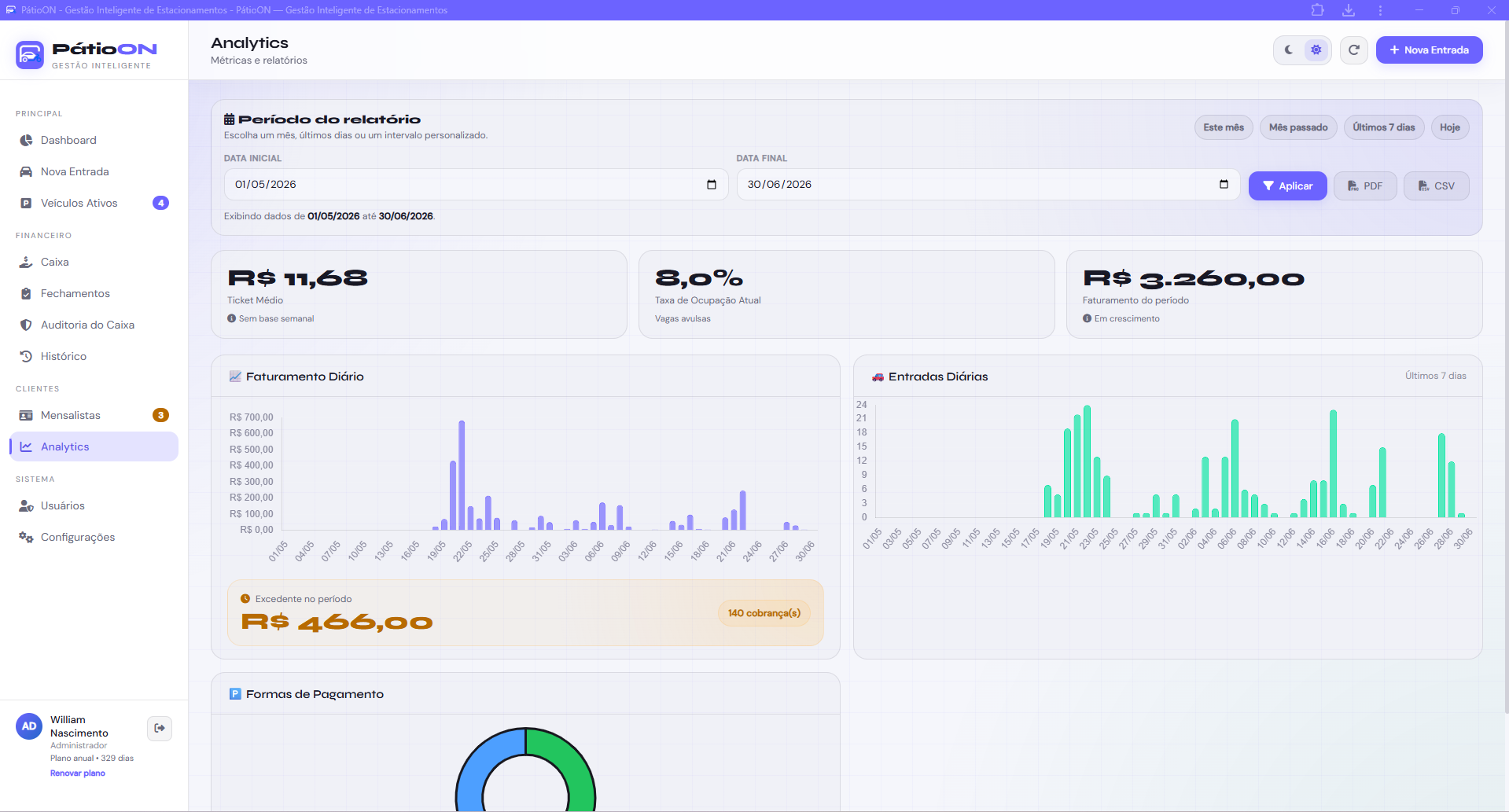Click the Renovar plano link

click(x=78, y=773)
